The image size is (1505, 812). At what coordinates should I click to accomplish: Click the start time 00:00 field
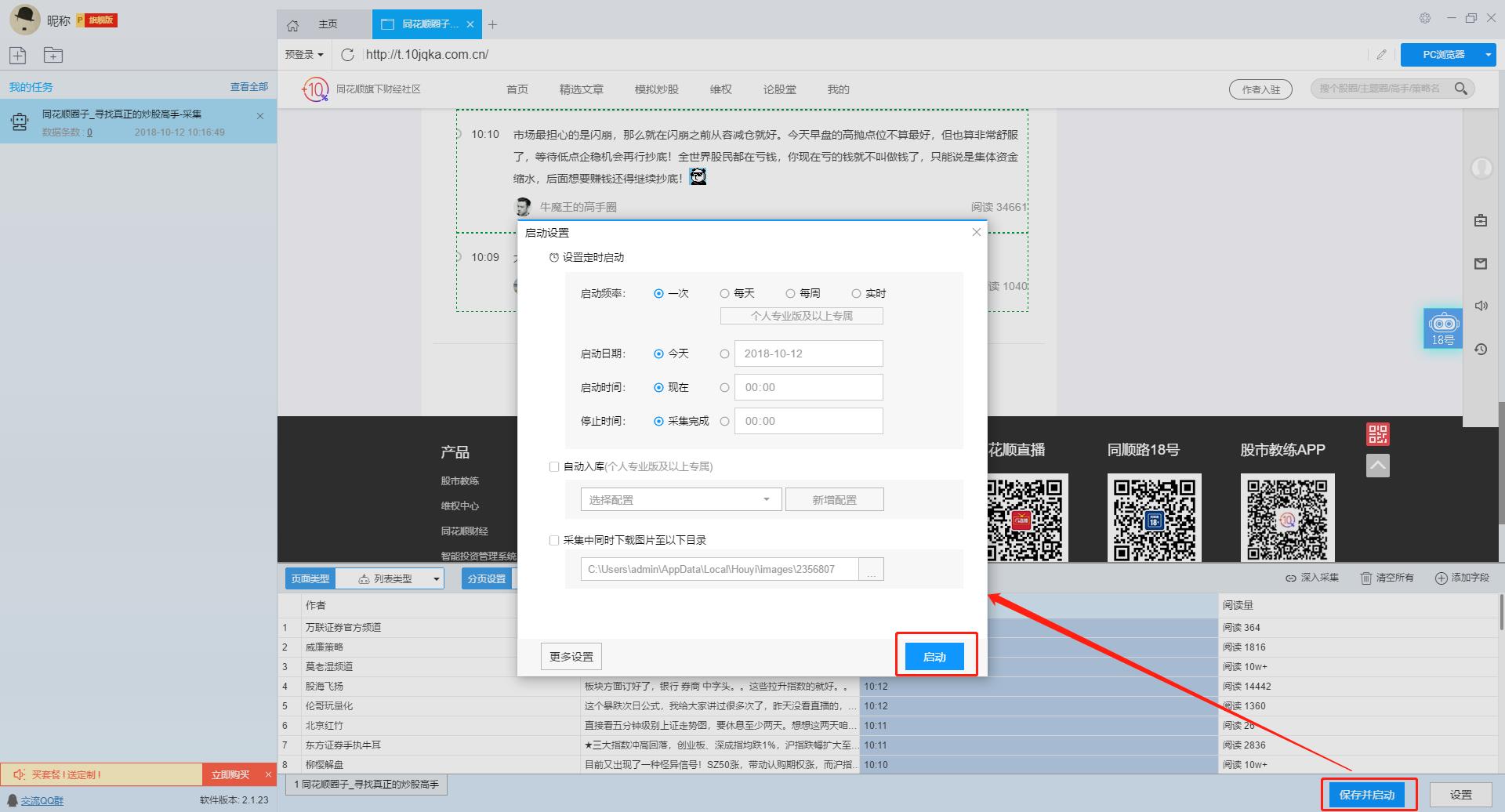click(x=808, y=387)
